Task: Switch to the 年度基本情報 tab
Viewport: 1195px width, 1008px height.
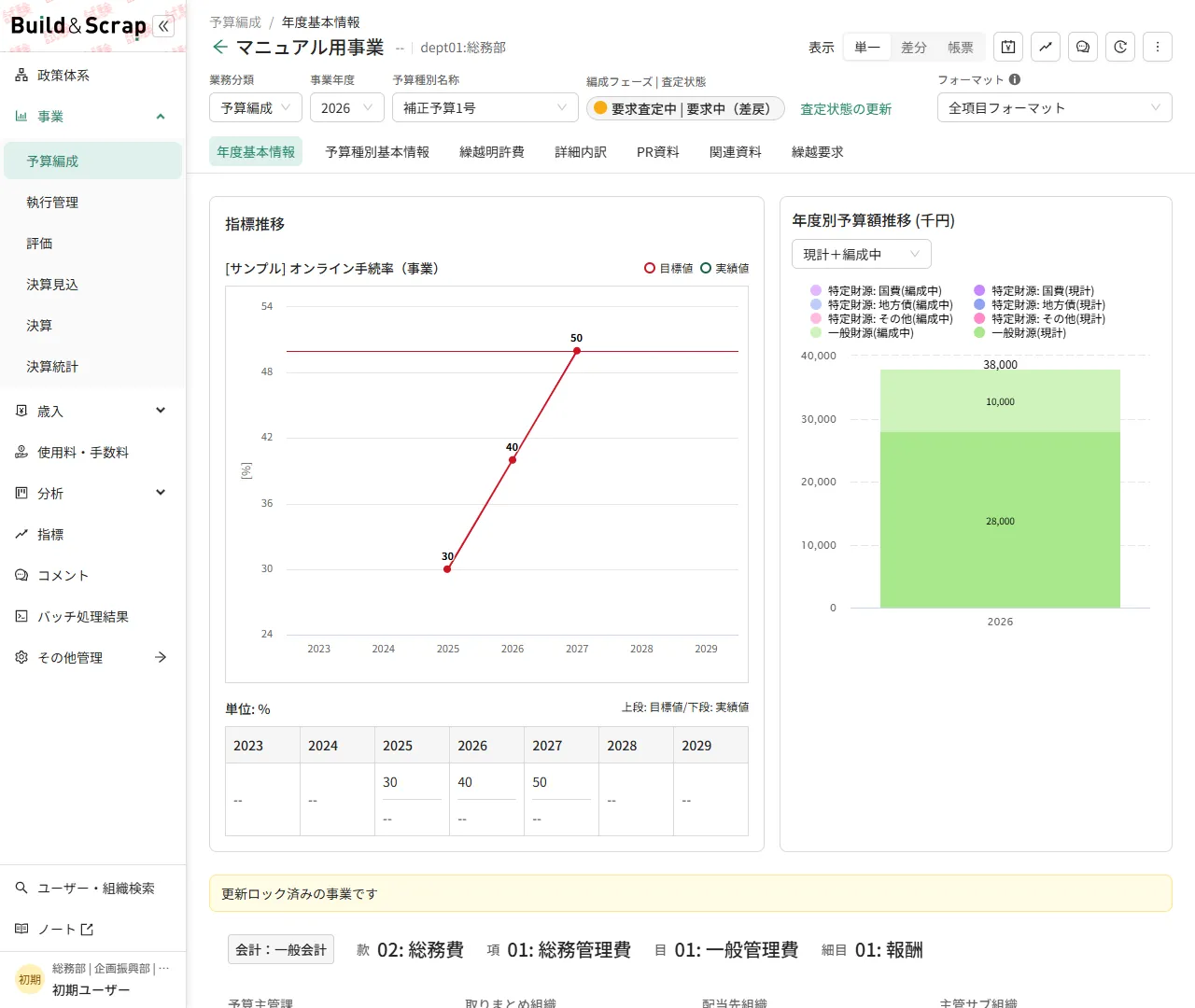Action: [x=256, y=151]
